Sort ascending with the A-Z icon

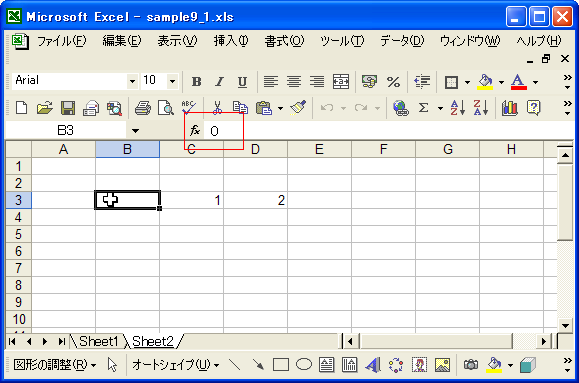click(x=457, y=108)
